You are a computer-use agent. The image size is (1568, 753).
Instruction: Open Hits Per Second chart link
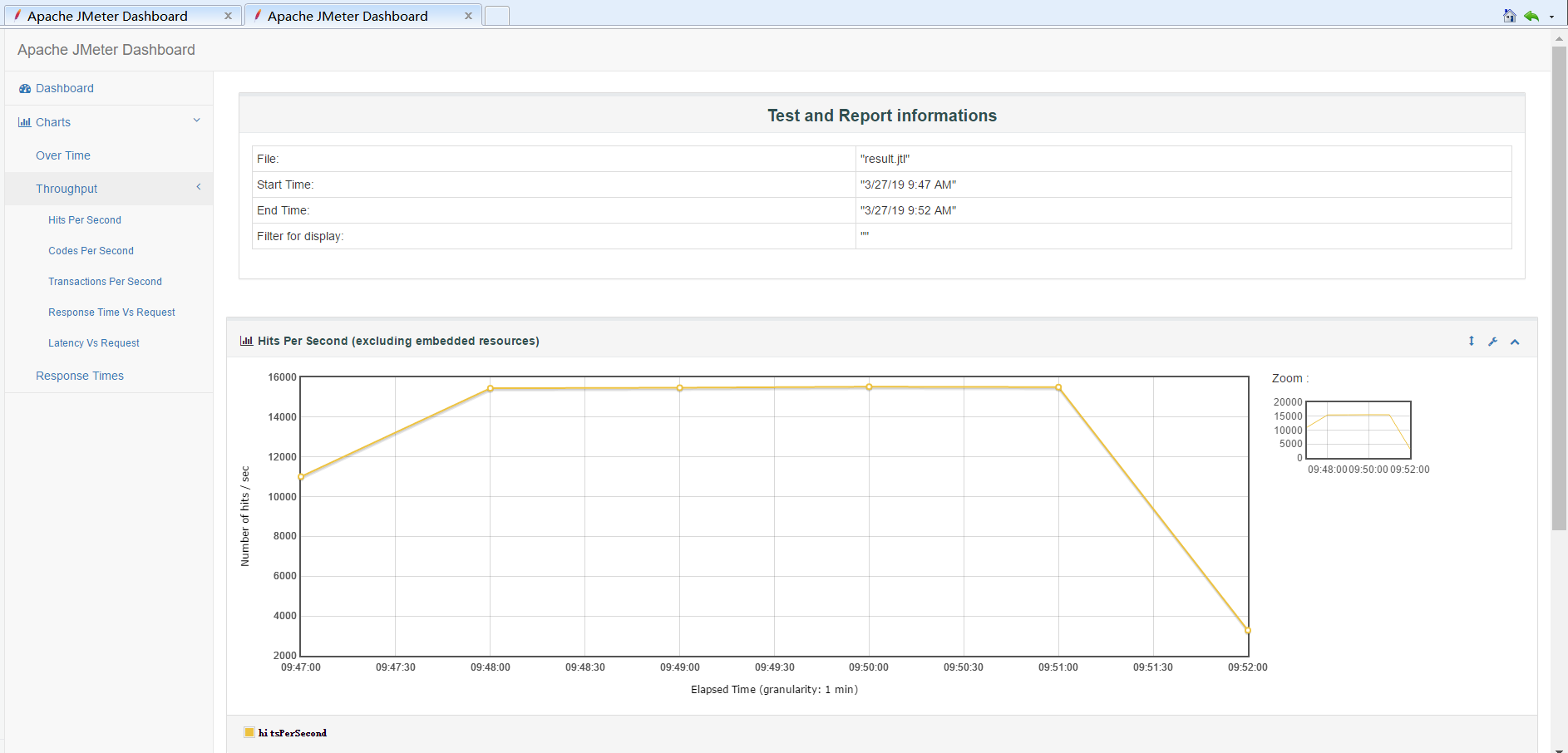point(85,220)
